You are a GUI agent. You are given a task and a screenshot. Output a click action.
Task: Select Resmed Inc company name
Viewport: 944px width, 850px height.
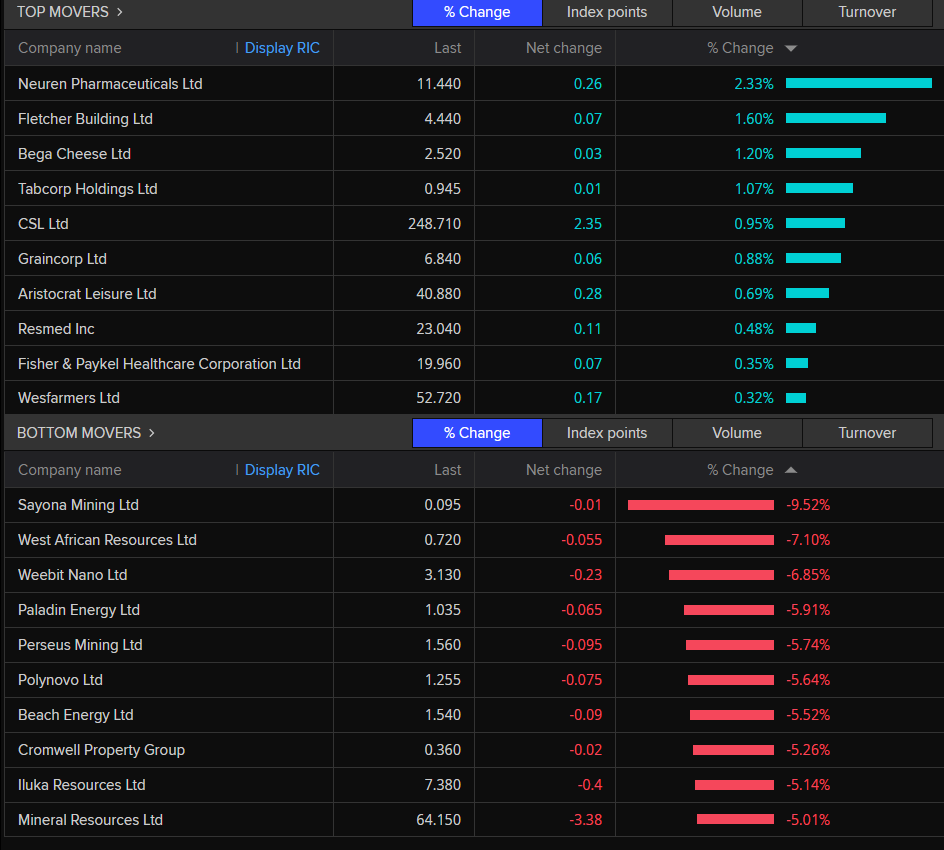pyautogui.click(x=56, y=329)
